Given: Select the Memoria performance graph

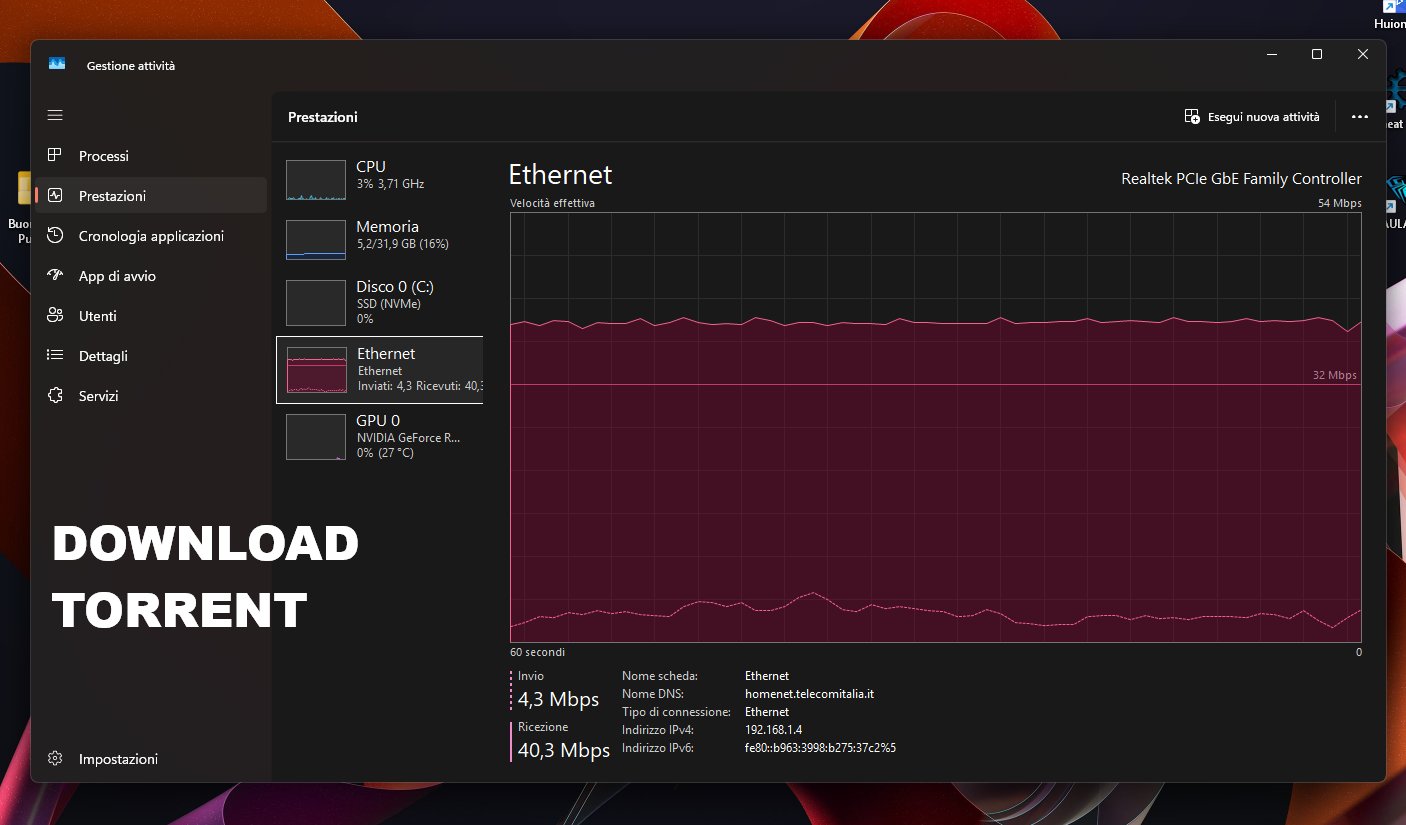Looking at the screenshot, I should [316, 240].
